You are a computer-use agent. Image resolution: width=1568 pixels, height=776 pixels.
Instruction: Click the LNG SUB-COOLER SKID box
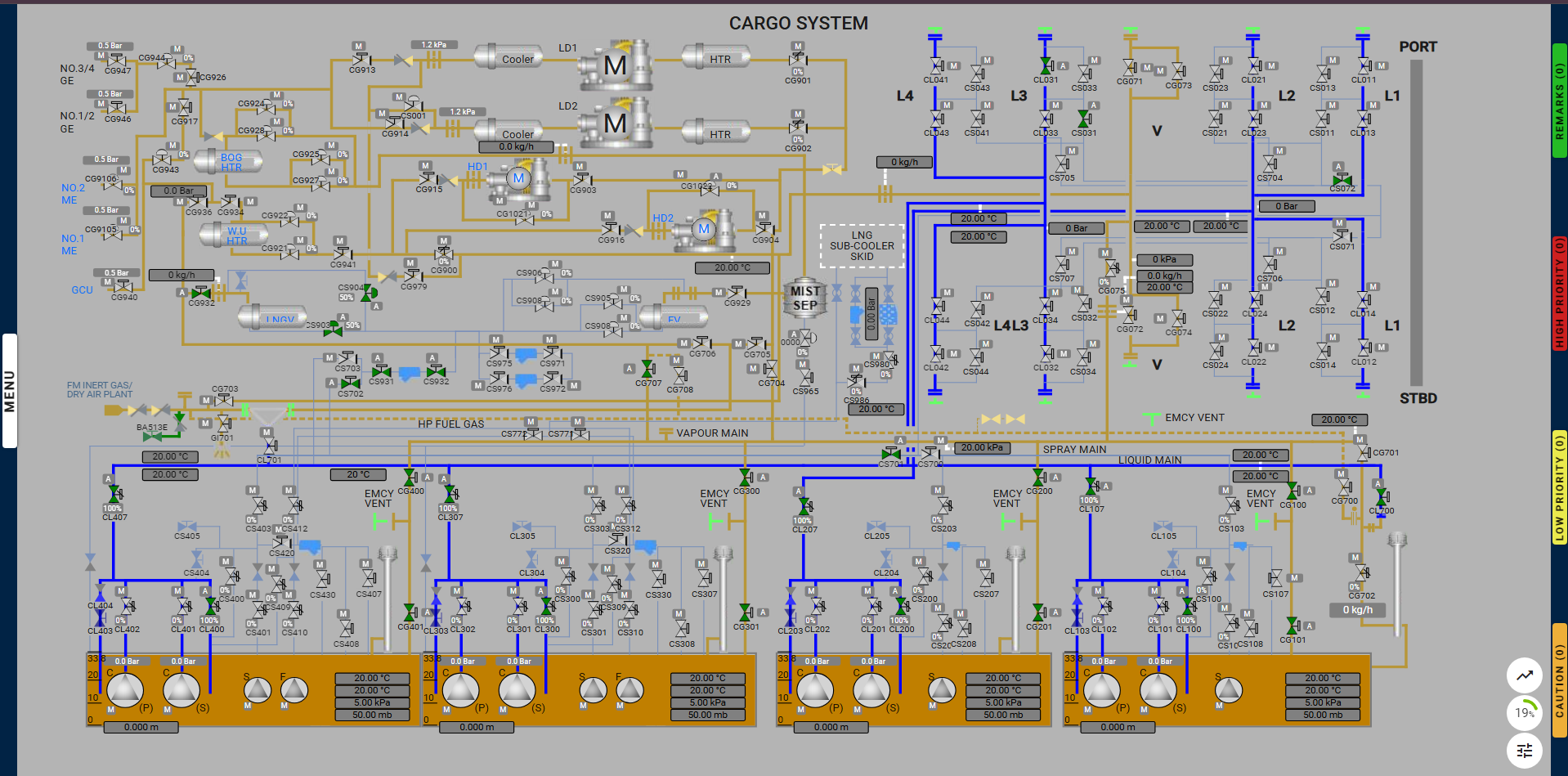click(x=862, y=246)
